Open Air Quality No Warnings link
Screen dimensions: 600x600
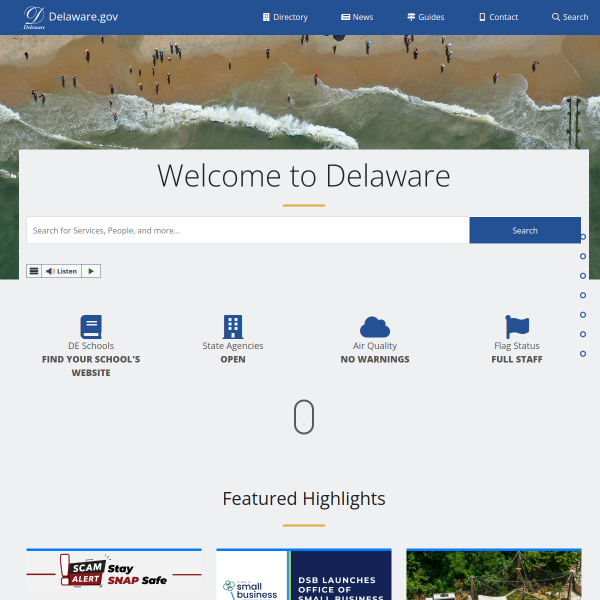point(375,359)
